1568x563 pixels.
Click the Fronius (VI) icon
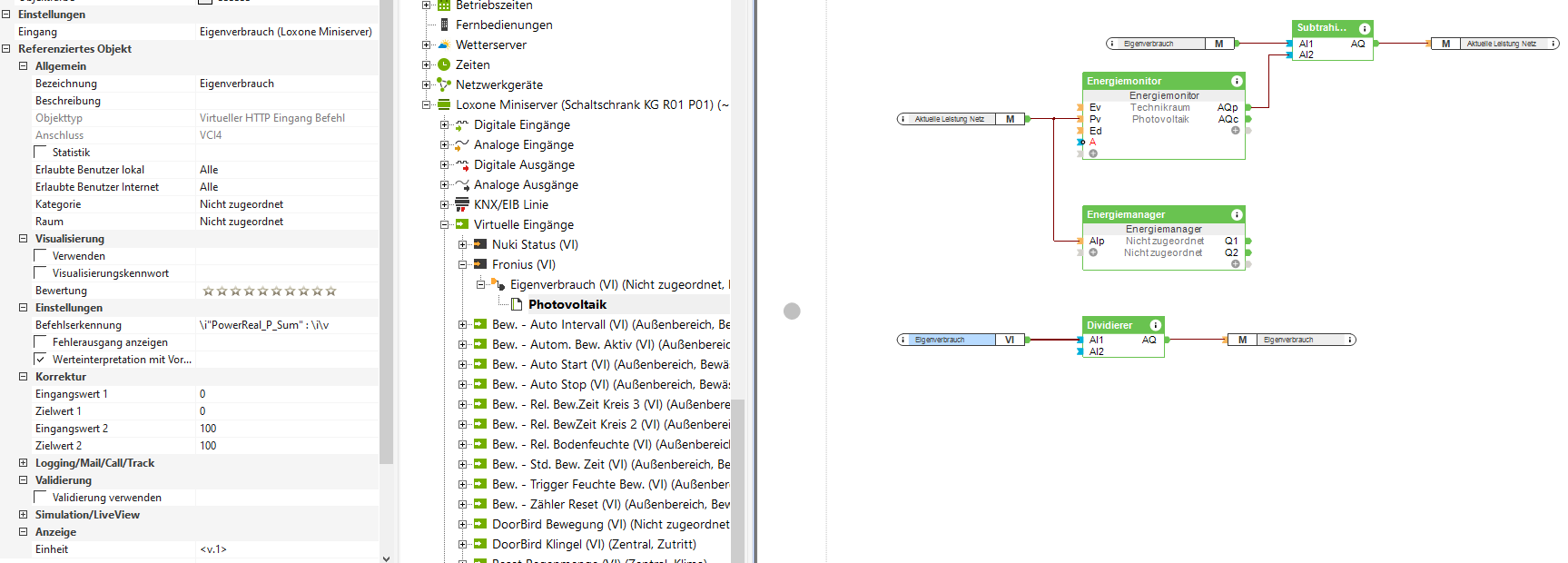click(x=480, y=264)
